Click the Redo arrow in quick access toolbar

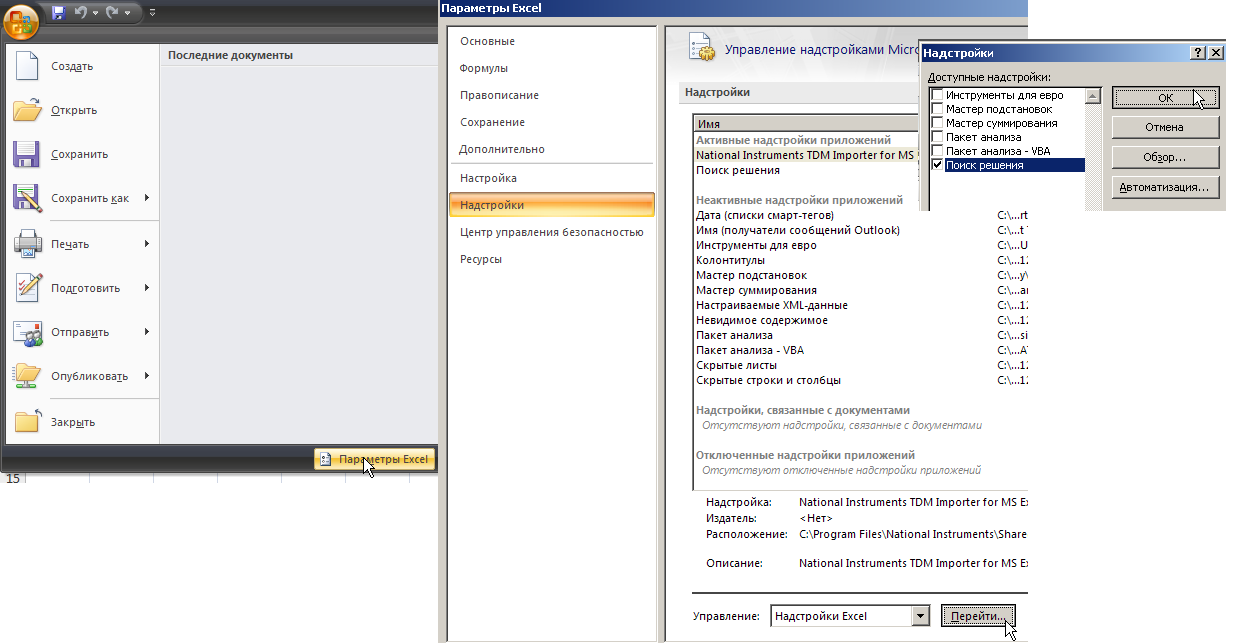(111, 13)
